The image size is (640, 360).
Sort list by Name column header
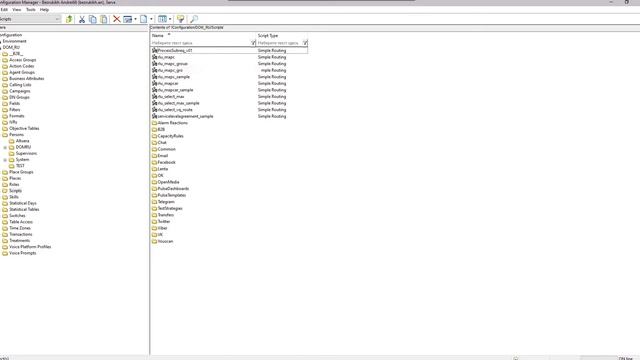[x=203, y=36]
